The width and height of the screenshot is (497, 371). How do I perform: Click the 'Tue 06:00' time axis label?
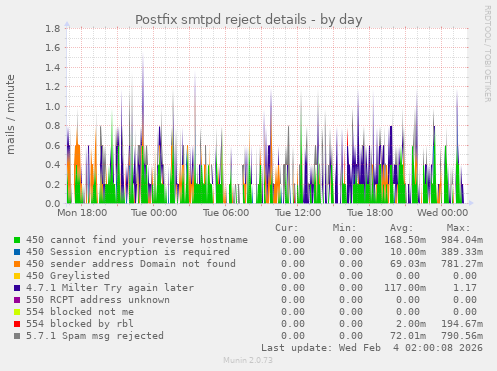tap(226, 213)
